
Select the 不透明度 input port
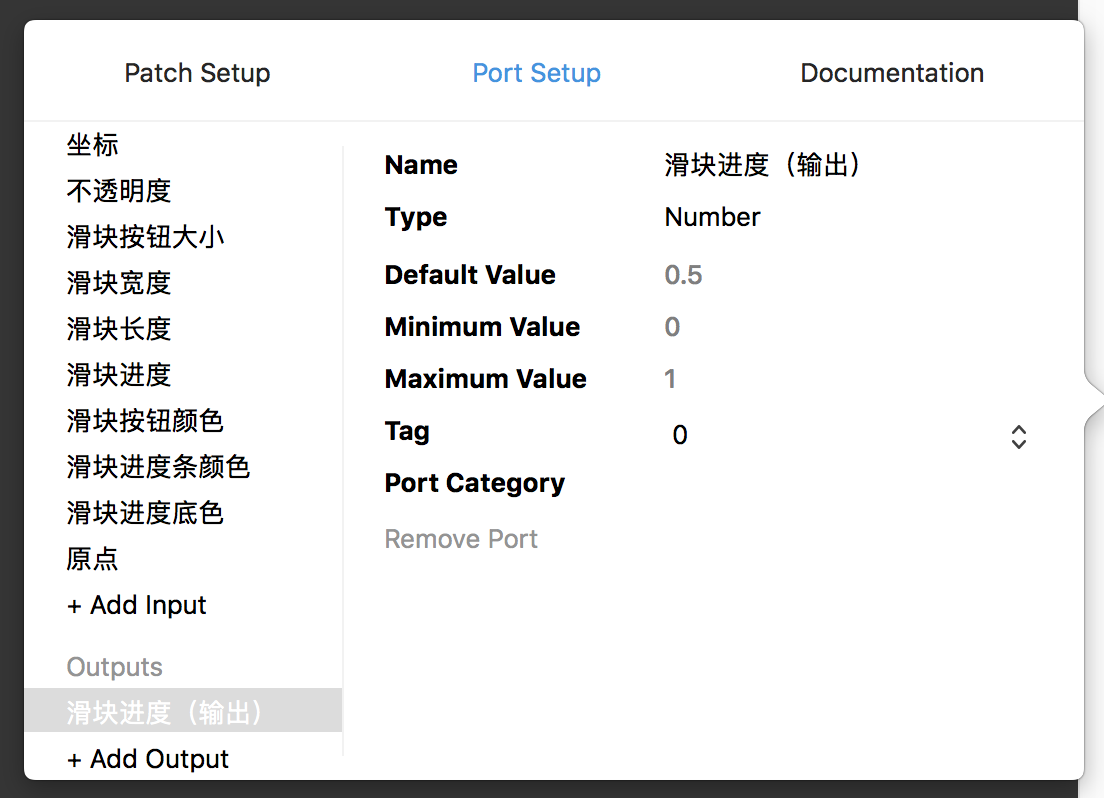click(119, 191)
